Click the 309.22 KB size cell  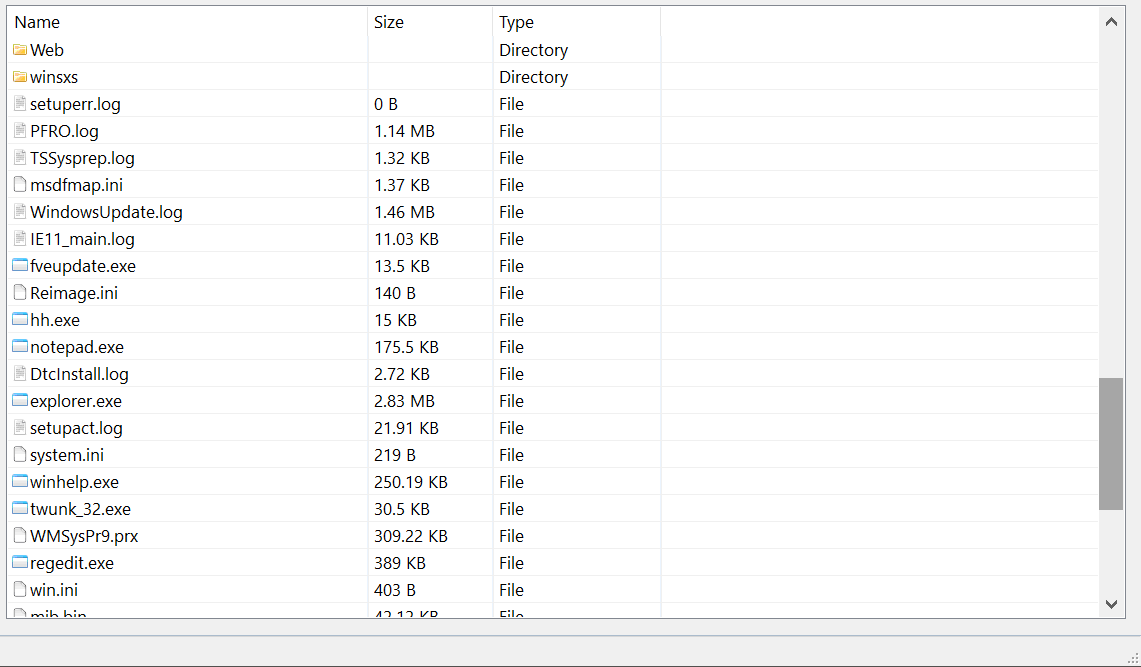(x=411, y=536)
